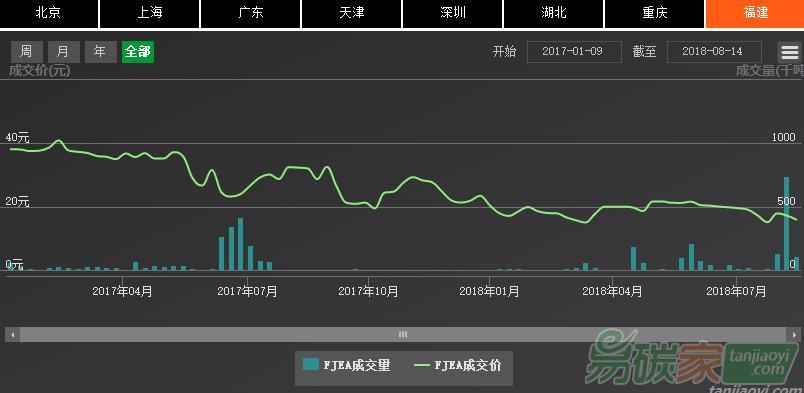Image resolution: width=804 pixels, height=393 pixels.
Task: Click the range scrollbar handle grip
Action: pyautogui.click(x=403, y=335)
